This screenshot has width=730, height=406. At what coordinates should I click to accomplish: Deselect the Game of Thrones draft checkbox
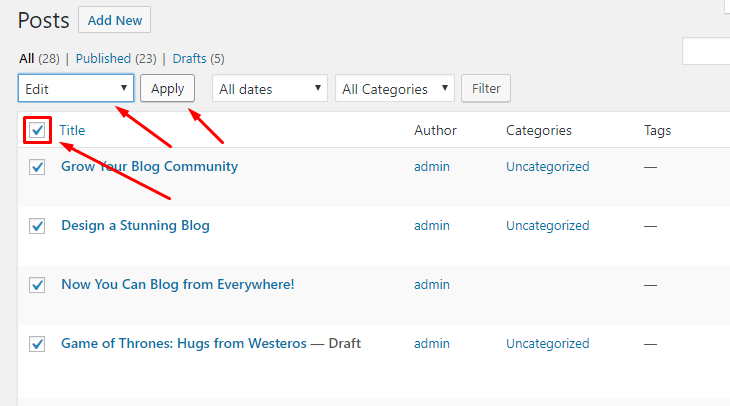tap(37, 344)
